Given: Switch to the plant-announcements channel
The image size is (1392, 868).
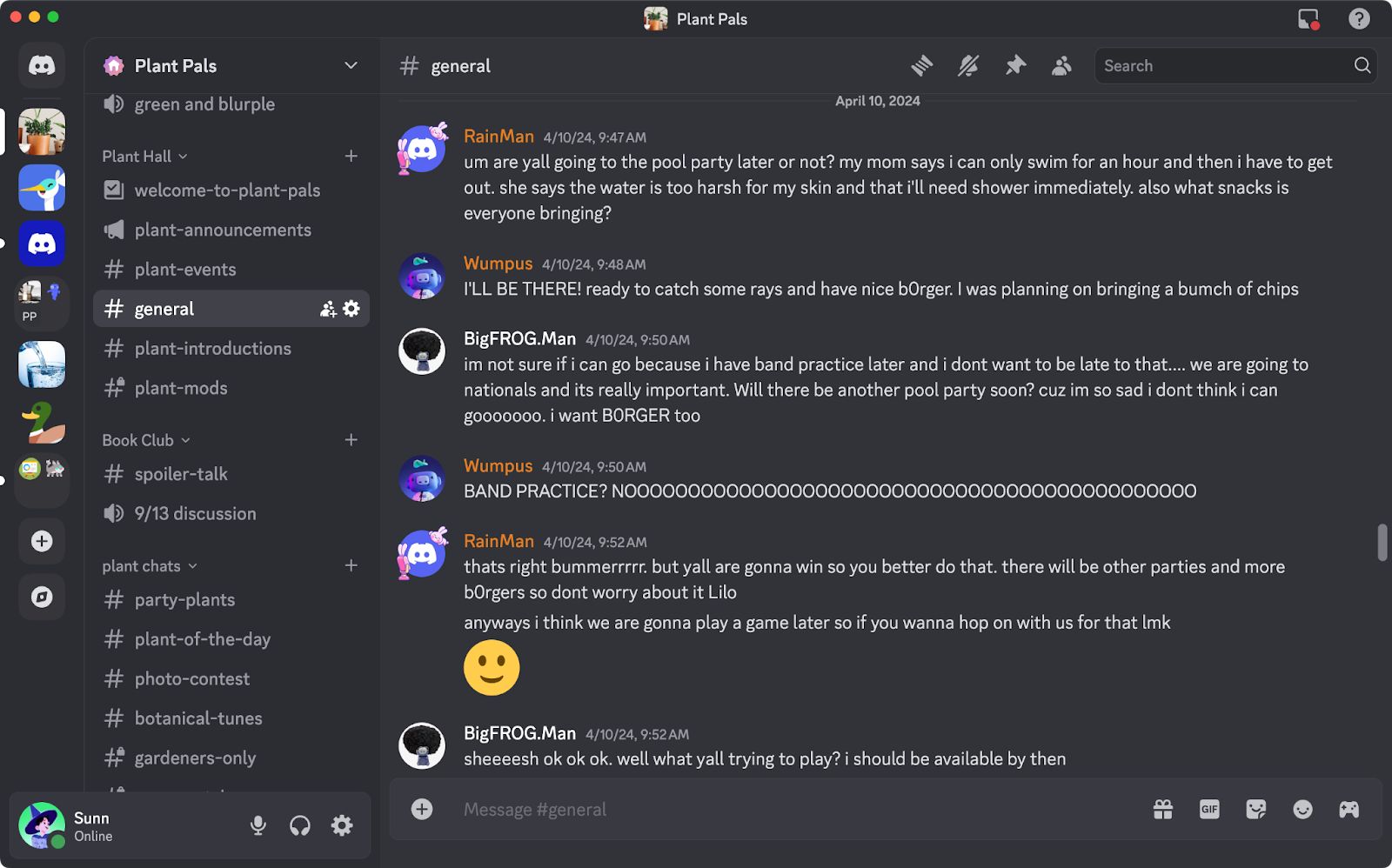Looking at the screenshot, I should 223,230.
